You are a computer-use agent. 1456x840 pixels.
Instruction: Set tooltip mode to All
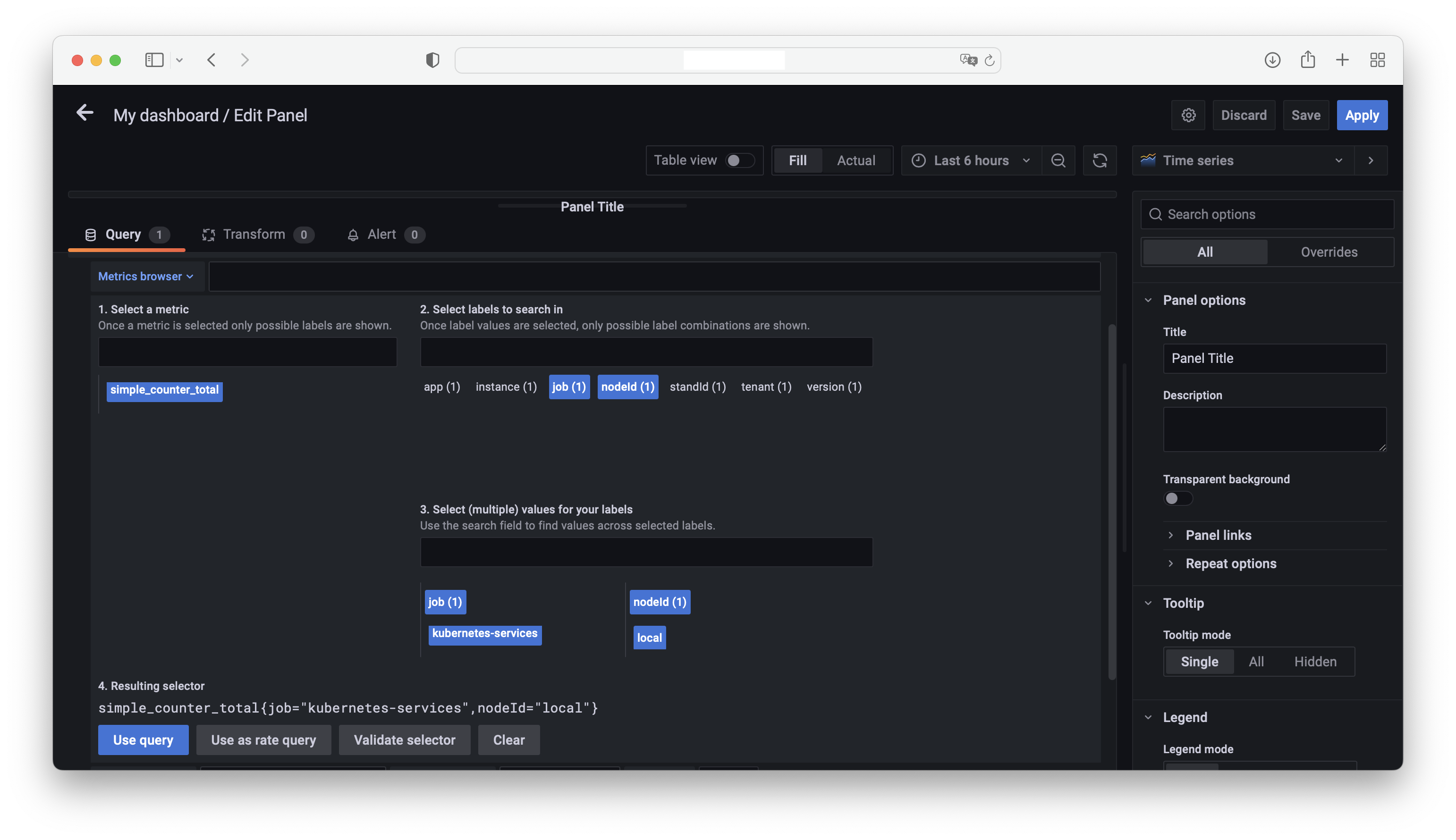coord(1256,661)
